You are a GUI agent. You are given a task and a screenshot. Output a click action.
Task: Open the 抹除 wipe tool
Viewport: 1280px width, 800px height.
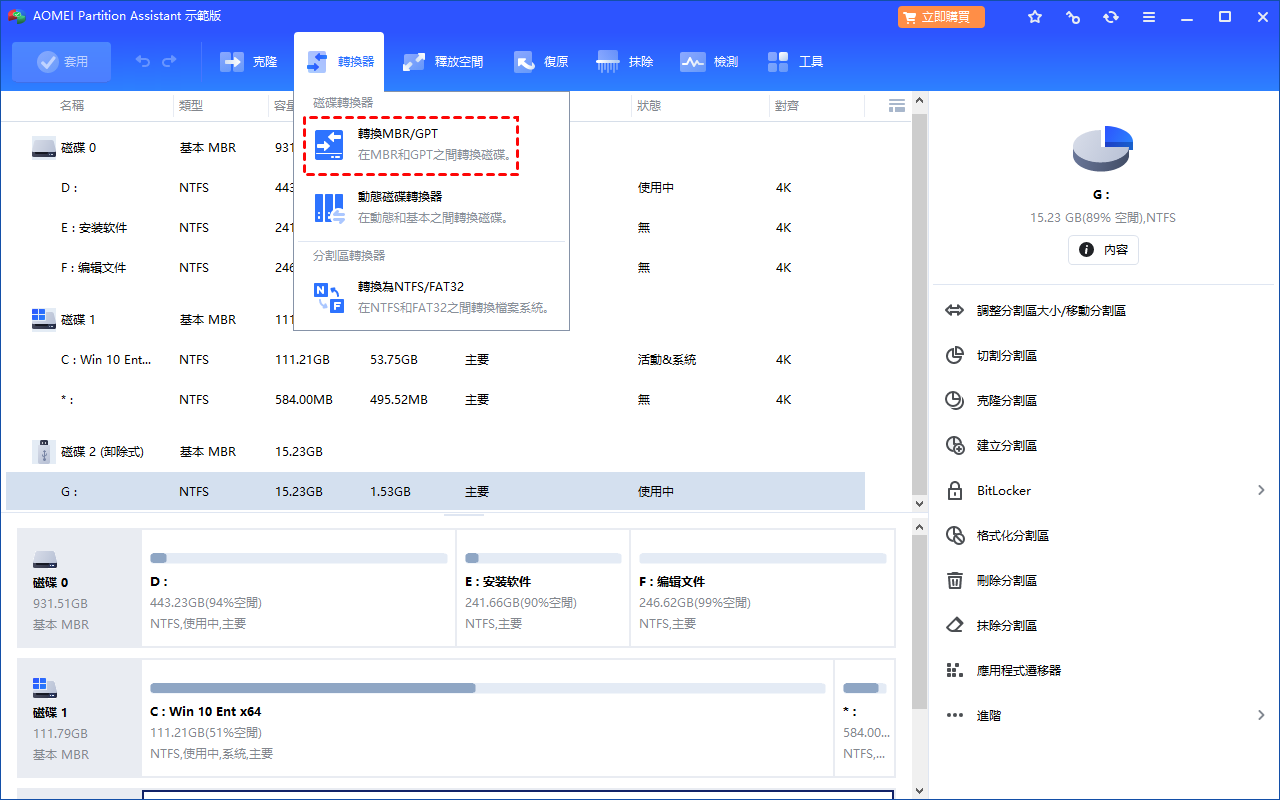(625, 62)
